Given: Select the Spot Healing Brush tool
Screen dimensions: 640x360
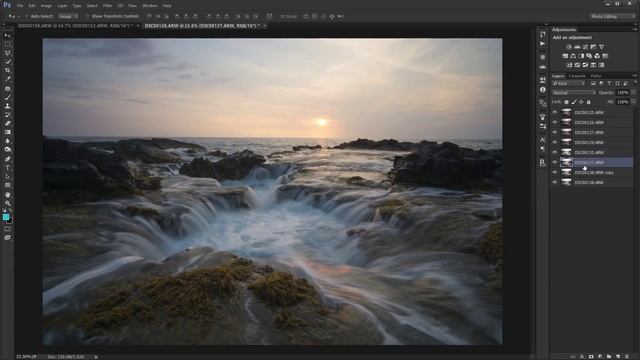Looking at the screenshot, I should click(x=7, y=89).
